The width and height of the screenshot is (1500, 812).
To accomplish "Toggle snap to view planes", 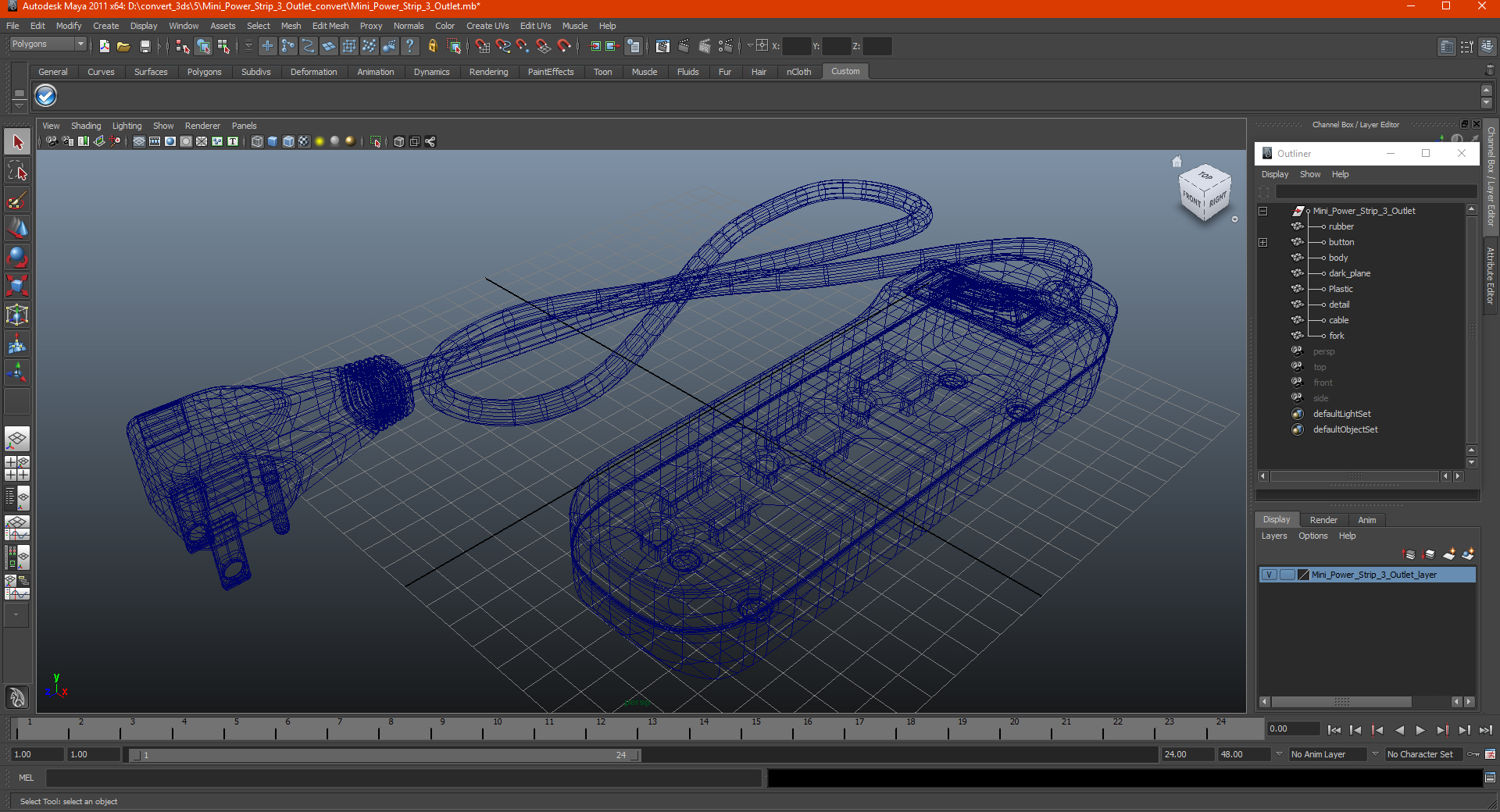I will (544, 47).
